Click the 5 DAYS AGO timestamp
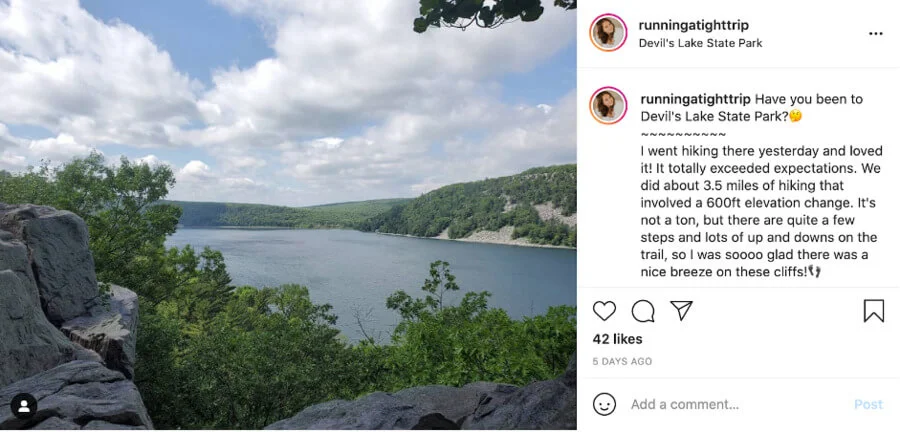Image resolution: width=900 pixels, height=432 pixels. 622,361
